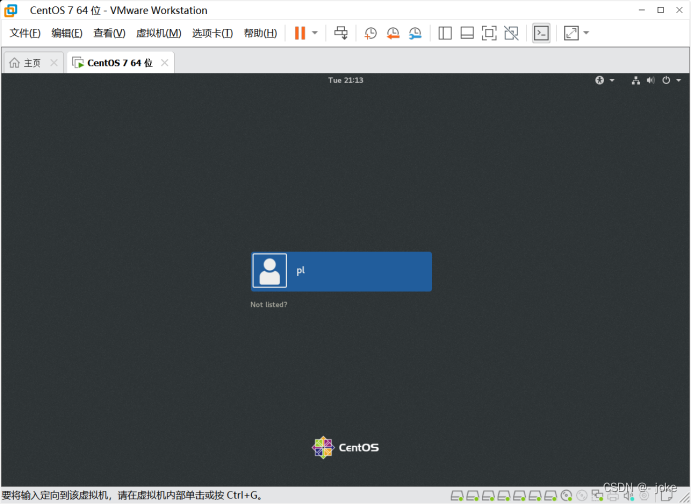Screen dimensions: 692x504
Task: Close the CentOS 7 64 位 tab
Action: click(x=165, y=63)
